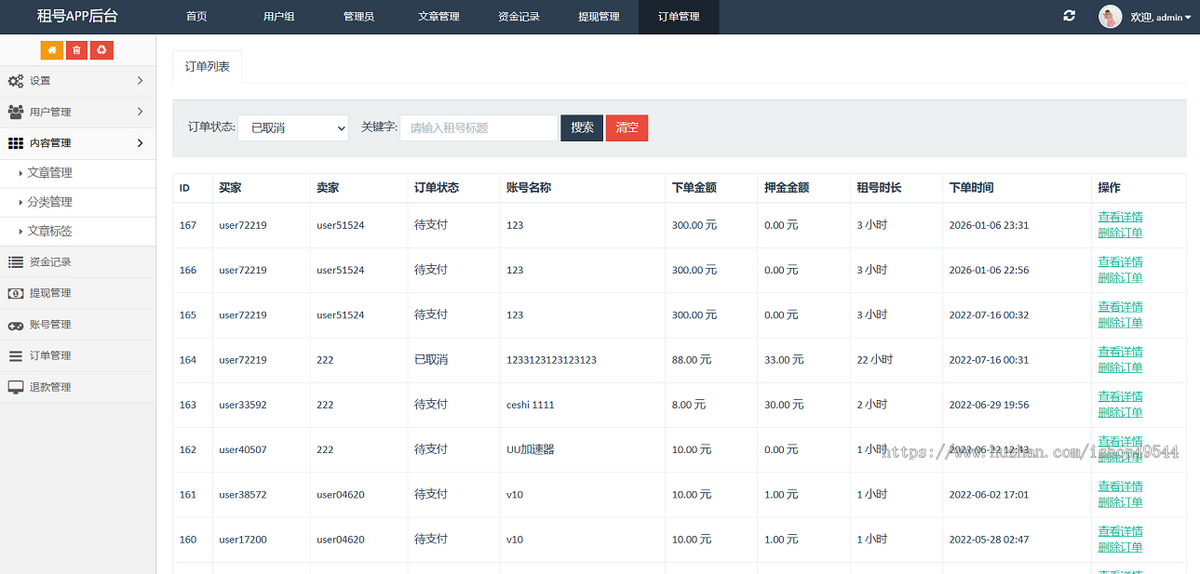Click 删除订单 for order 167

(x=1120, y=233)
